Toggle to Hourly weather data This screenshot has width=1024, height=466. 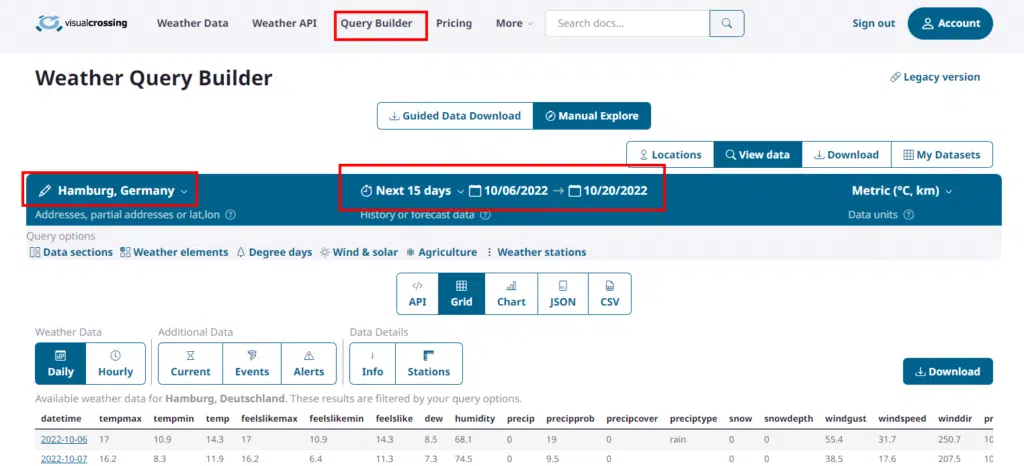(116, 364)
